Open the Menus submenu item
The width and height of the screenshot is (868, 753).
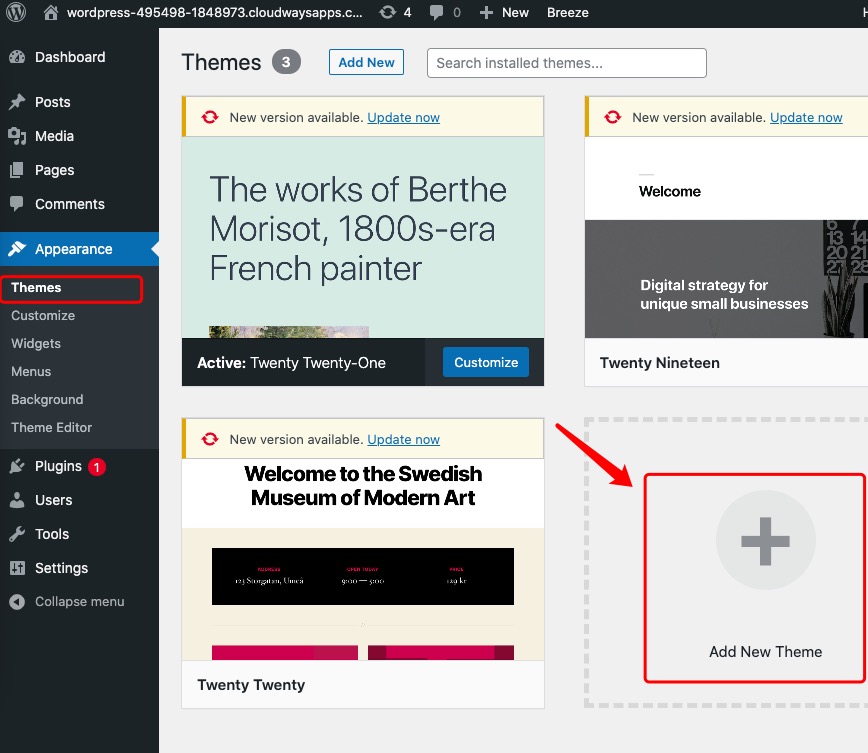click(31, 372)
